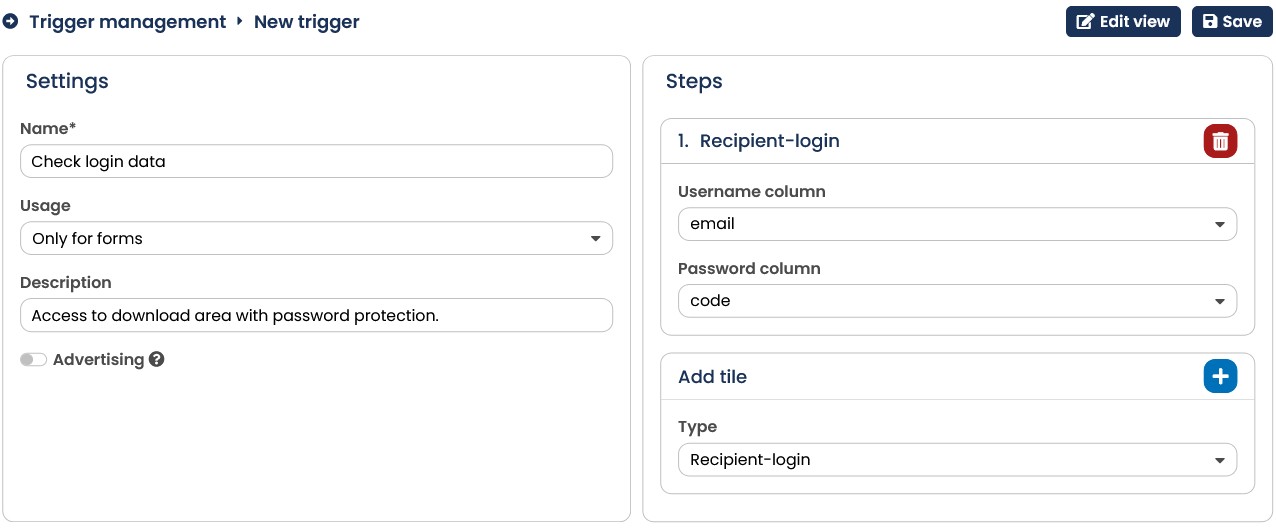The width and height of the screenshot is (1276, 531).
Task: Open the Password column dropdown
Action: [957, 301]
